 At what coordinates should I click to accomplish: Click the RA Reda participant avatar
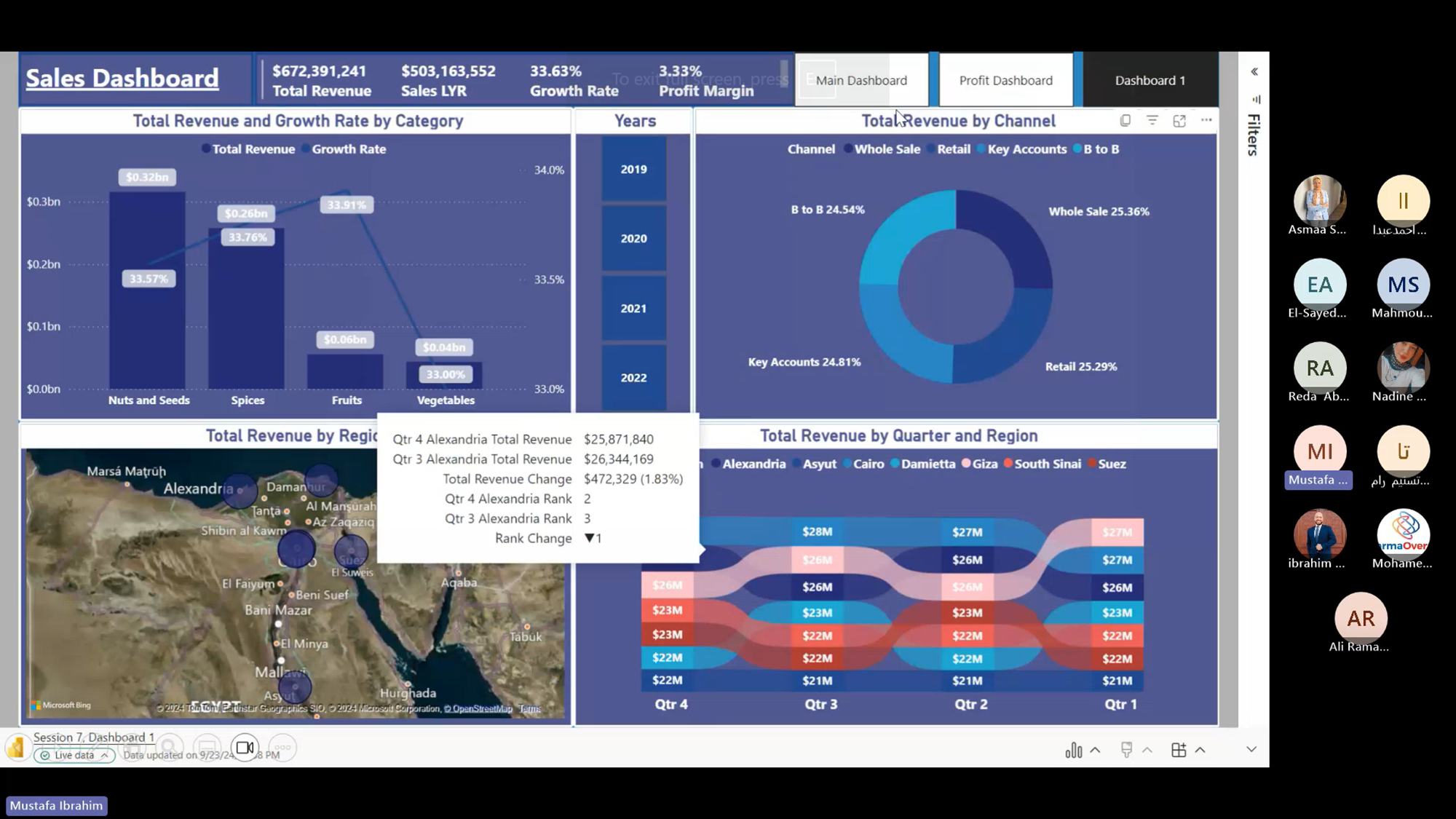[x=1319, y=368]
